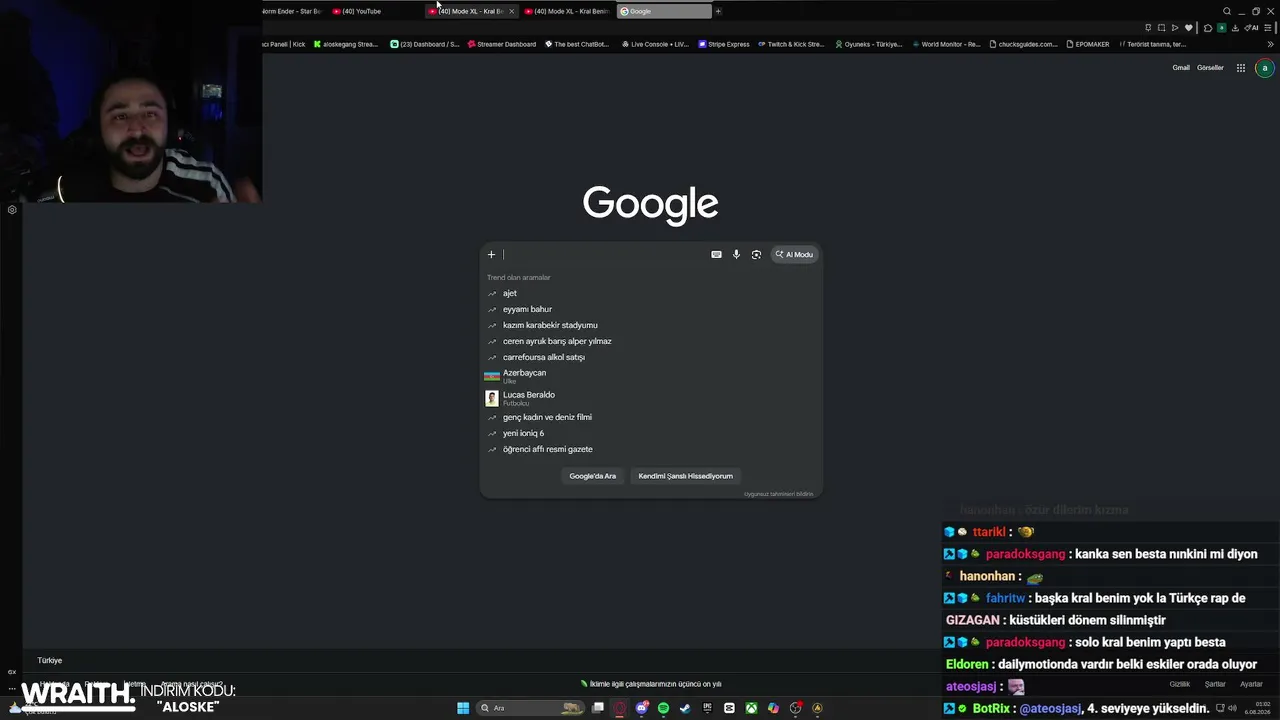Switch to the Norm Ender - Star tab
Screen dimensions: 1280x720
292,11
